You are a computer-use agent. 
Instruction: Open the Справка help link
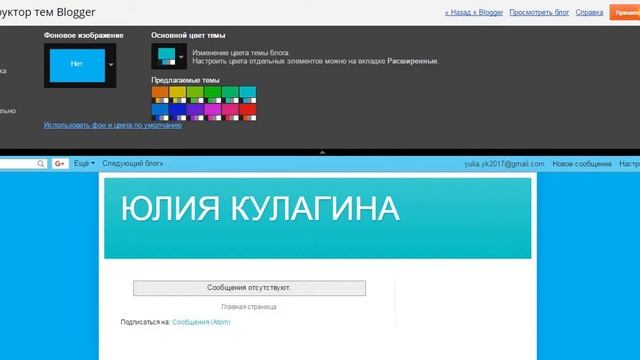[589, 12]
